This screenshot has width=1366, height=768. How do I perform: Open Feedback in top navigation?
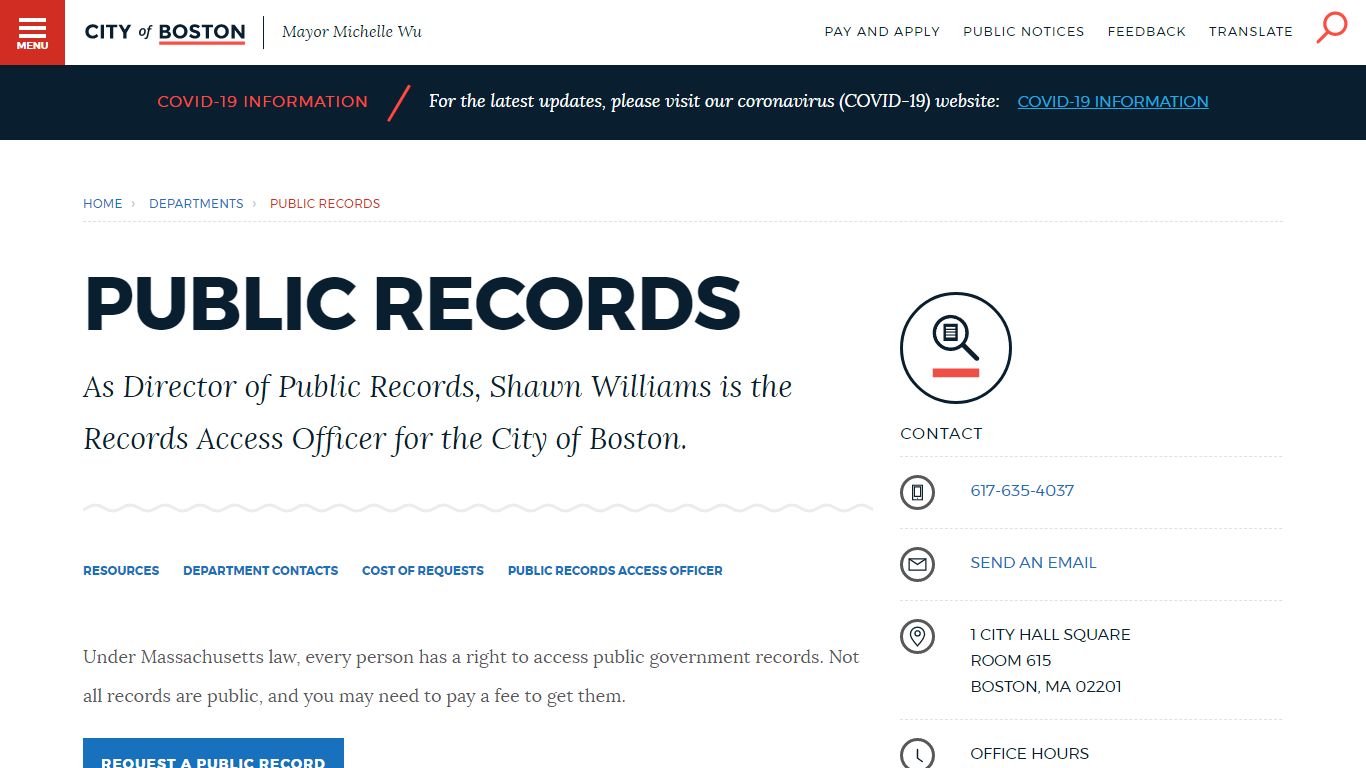(1146, 32)
